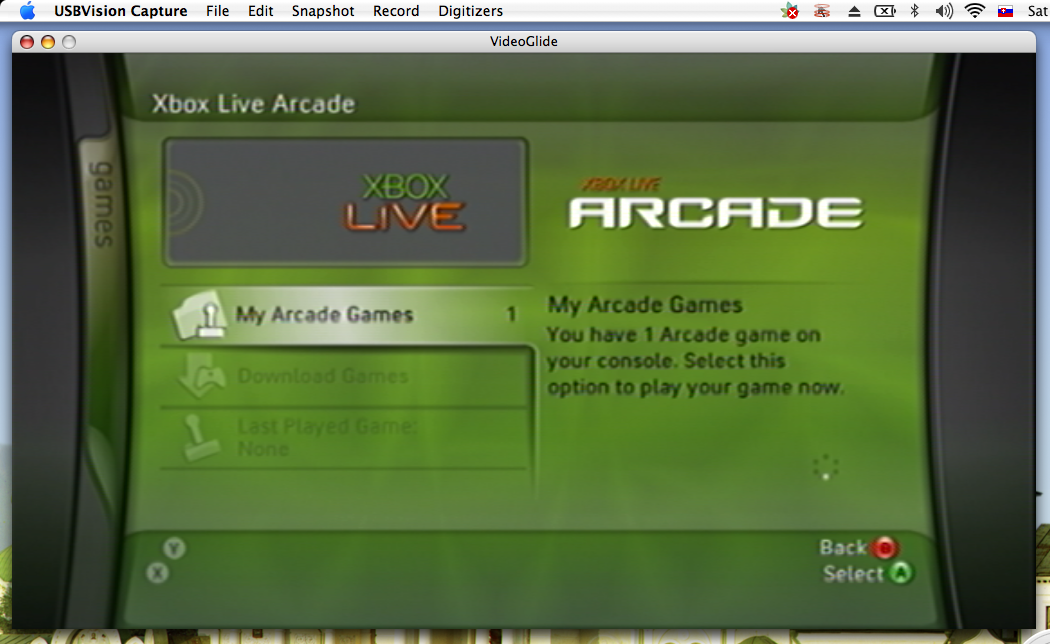Open the Apple menu
This screenshot has width=1050, height=644.
point(27,11)
